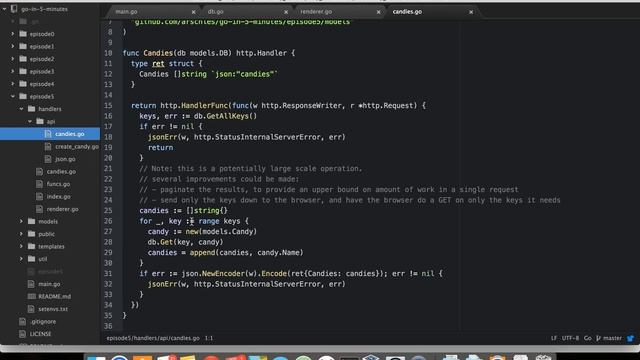
Task: Click the candies.go file icon in api
Action: click(48, 134)
